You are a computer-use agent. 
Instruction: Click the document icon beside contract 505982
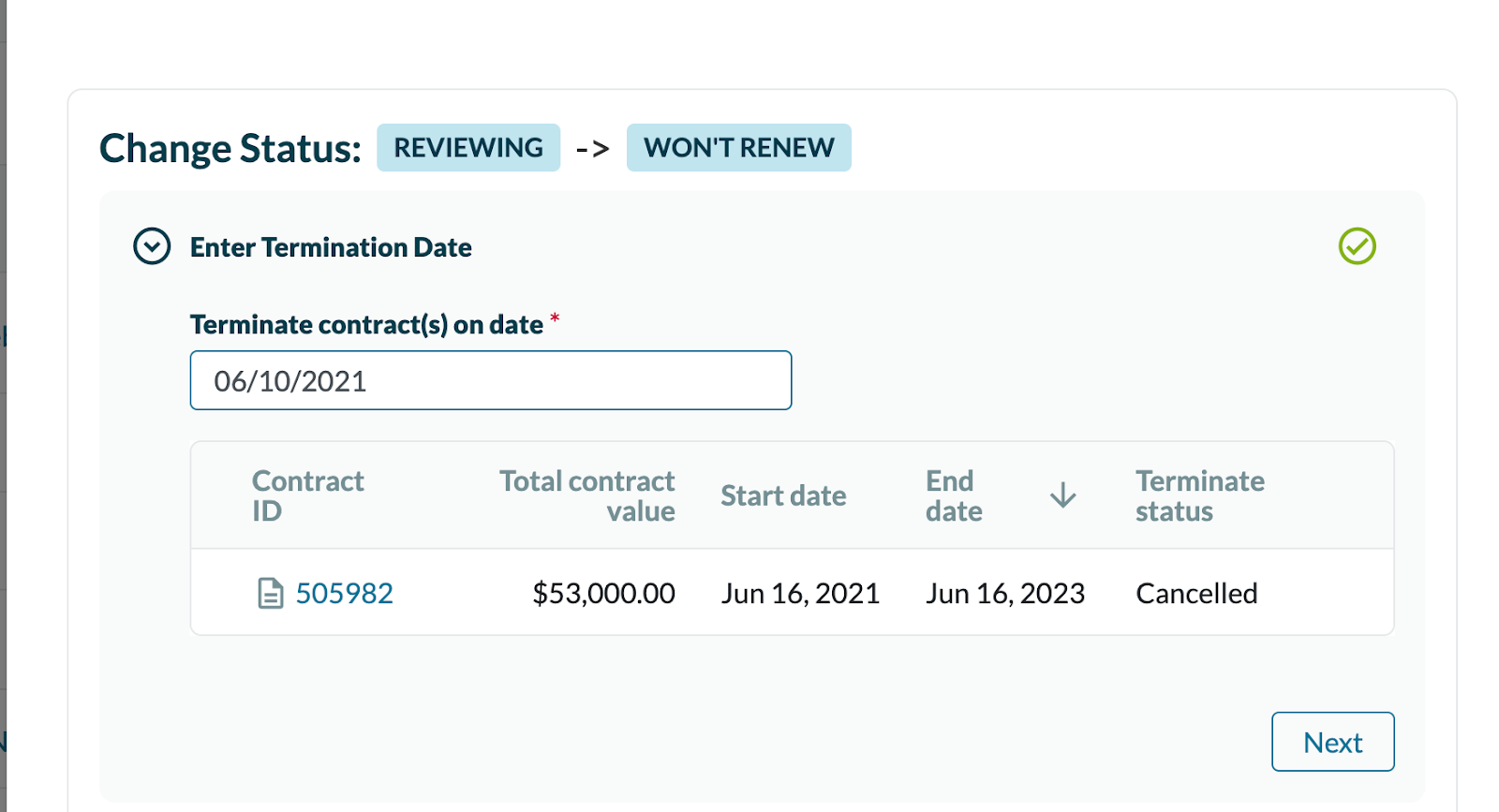tap(270, 594)
